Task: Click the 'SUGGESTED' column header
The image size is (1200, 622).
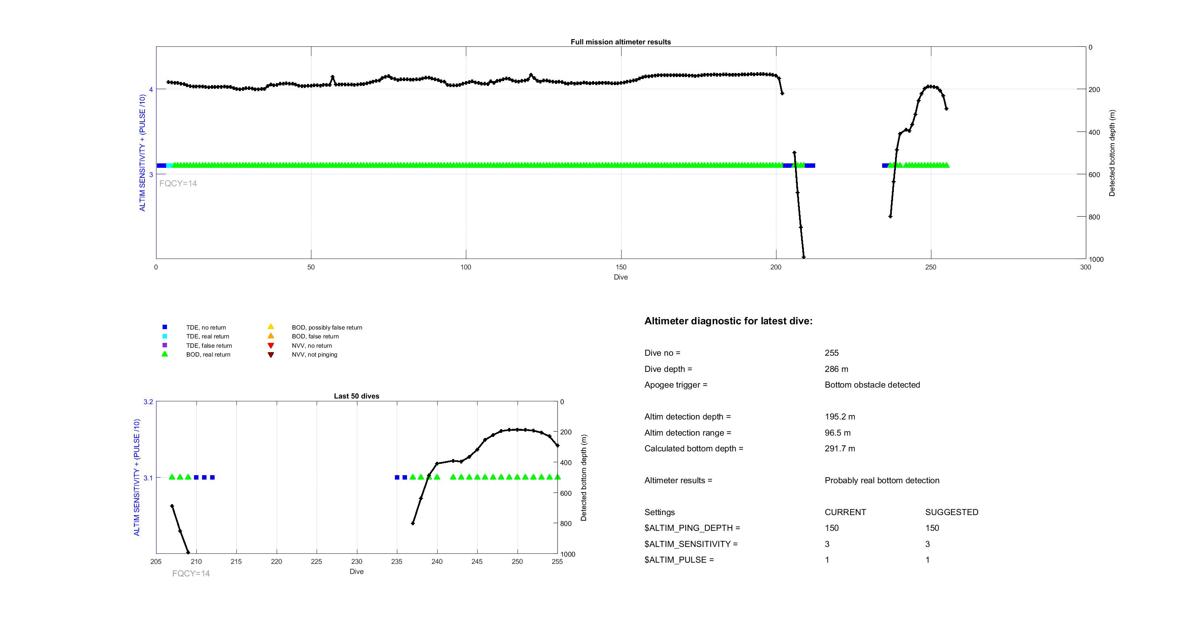Action: [952, 512]
